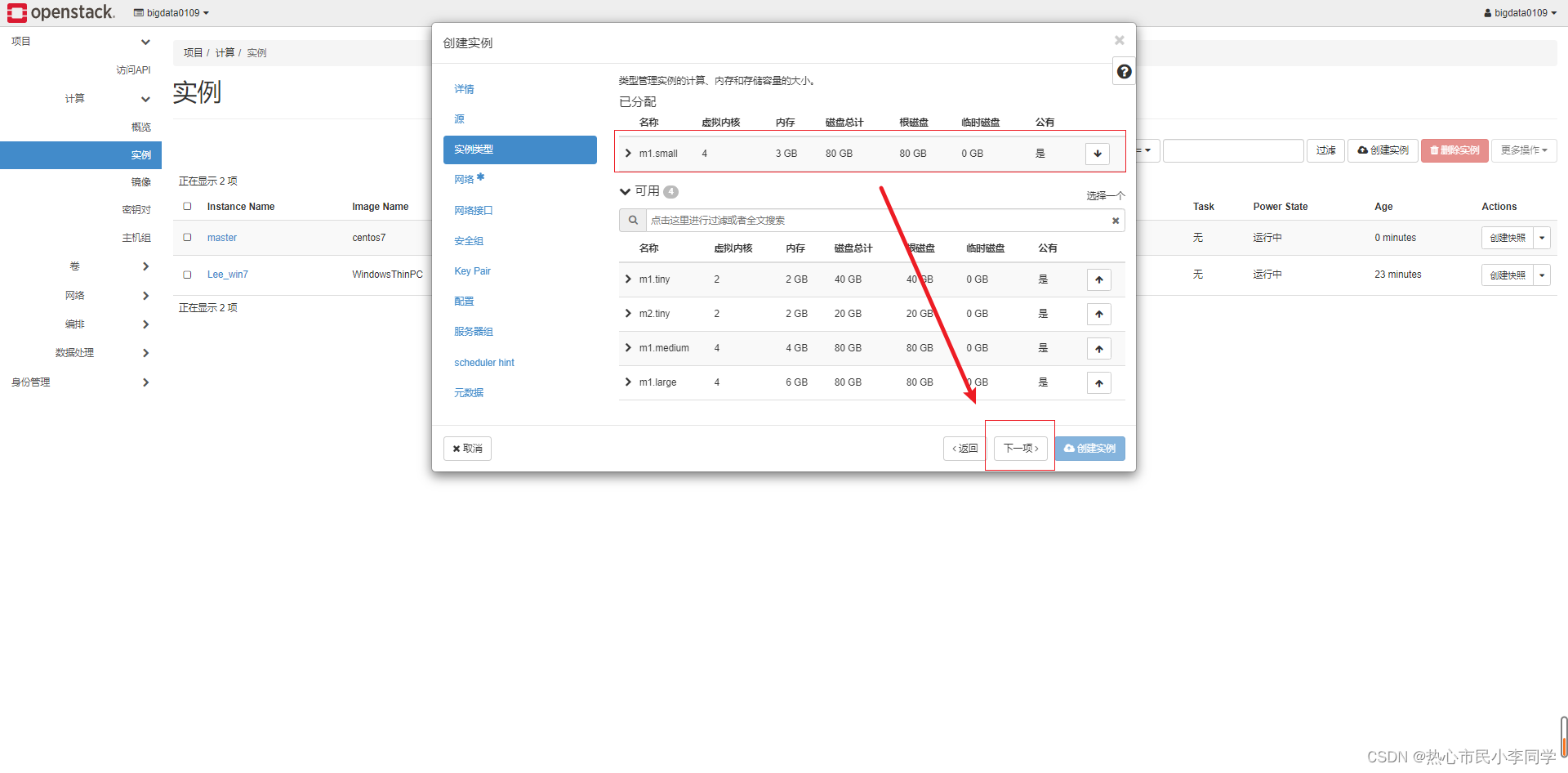Click the Filter button on instances page
Image resolution: width=1568 pixels, height=773 pixels.
[x=1325, y=150]
